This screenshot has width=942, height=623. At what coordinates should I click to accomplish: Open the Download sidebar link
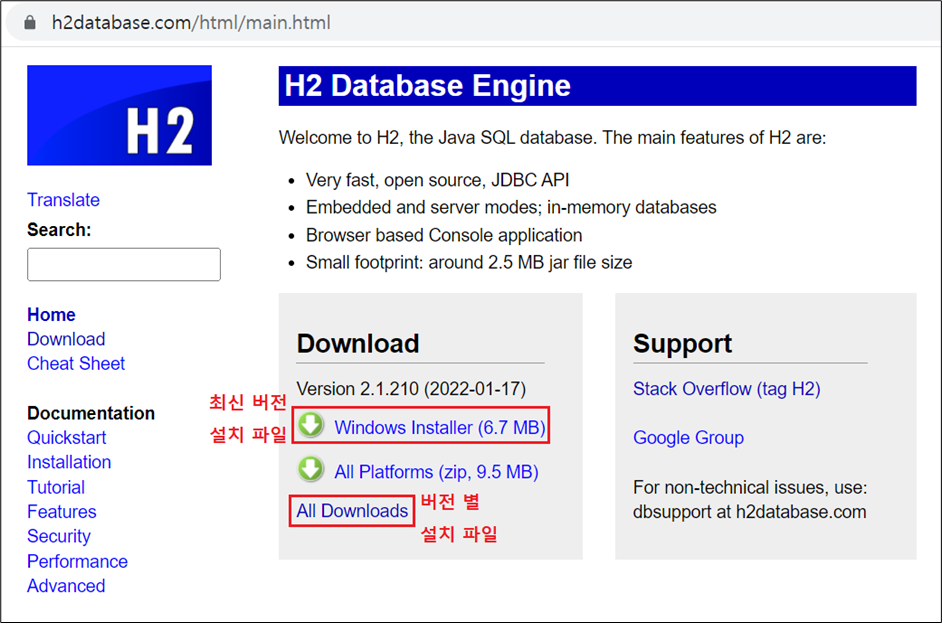click(66, 339)
